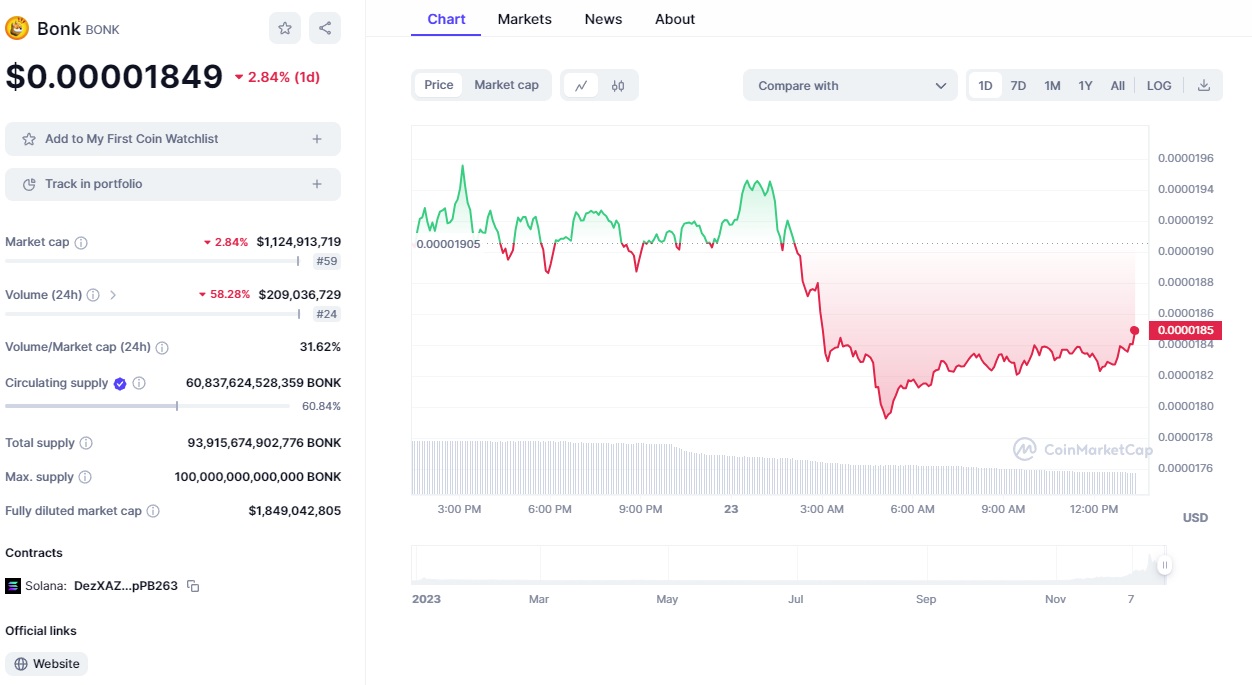The image size is (1252, 685).
Task: Download the chart data
Action: tap(1204, 86)
